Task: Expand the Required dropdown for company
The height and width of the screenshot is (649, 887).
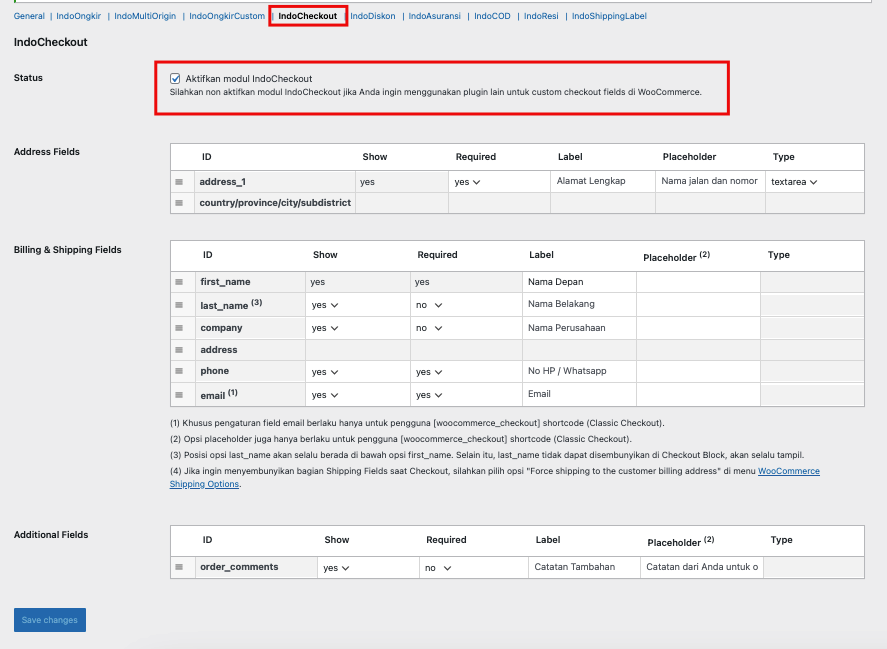Action: [x=430, y=328]
